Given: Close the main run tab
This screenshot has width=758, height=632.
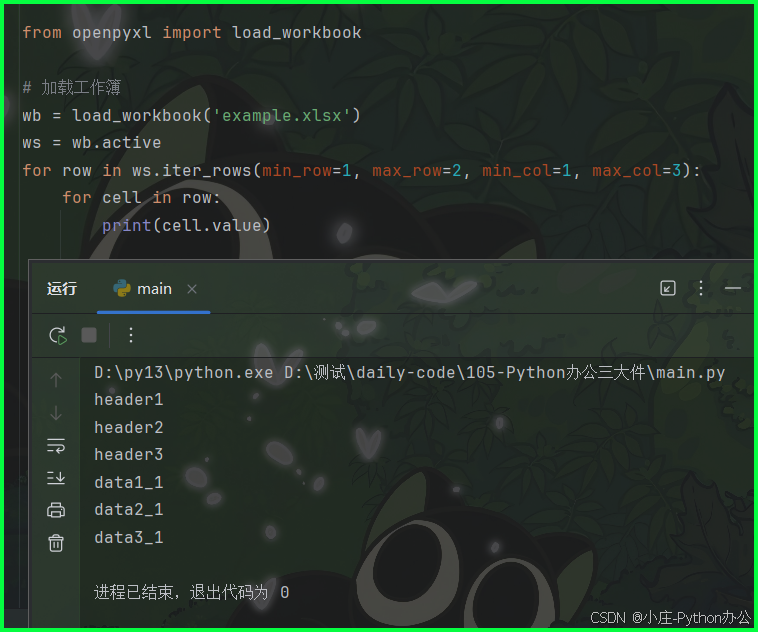Looking at the screenshot, I should (x=192, y=289).
